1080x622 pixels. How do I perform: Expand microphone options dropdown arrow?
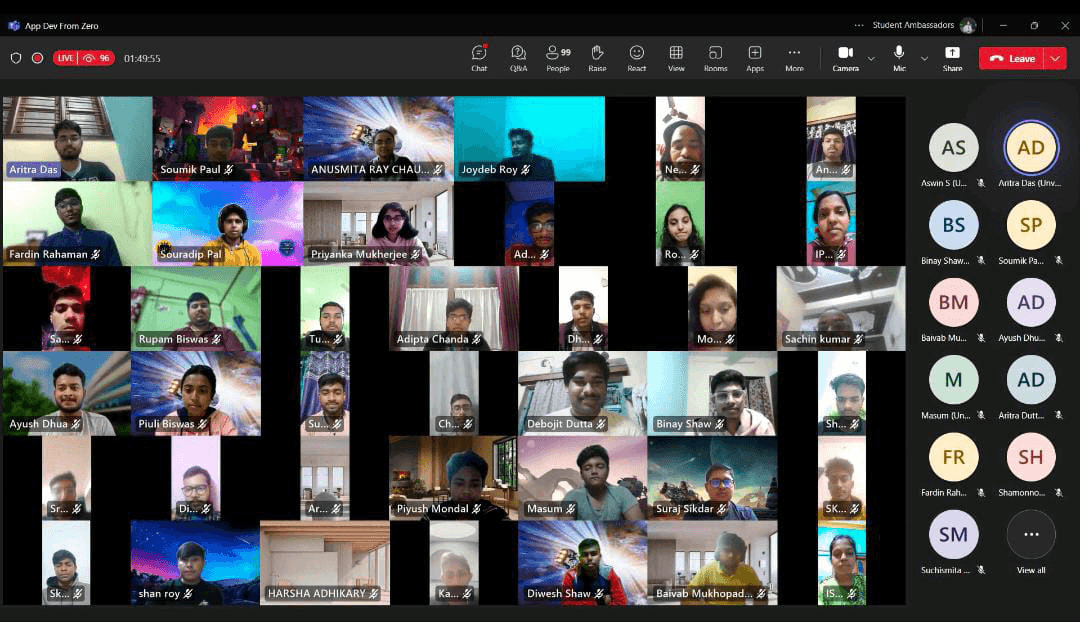pyautogui.click(x=924, y=59)
